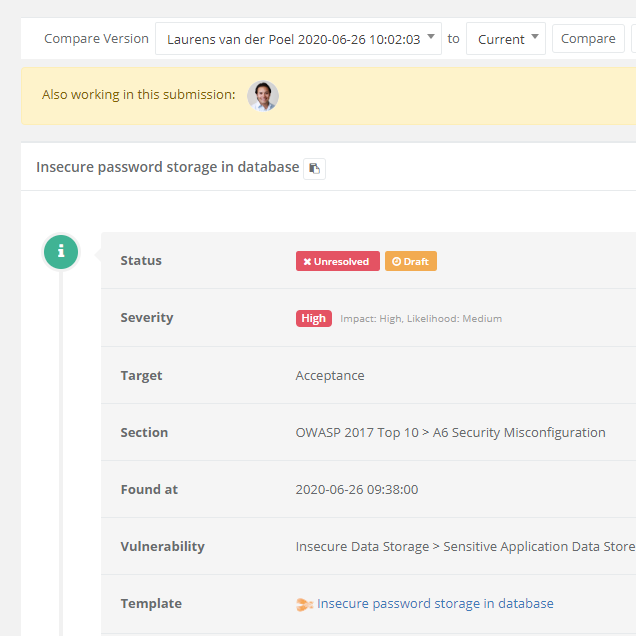The width and height of the screenshot is (636, 636).
Task: Select the 'Insecure Data Storage' vulnerability text
Action: [x=362, y=546]
